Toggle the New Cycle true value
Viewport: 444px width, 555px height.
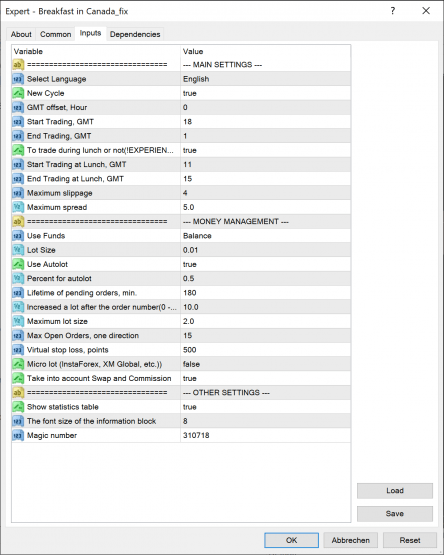coord(266,93)
